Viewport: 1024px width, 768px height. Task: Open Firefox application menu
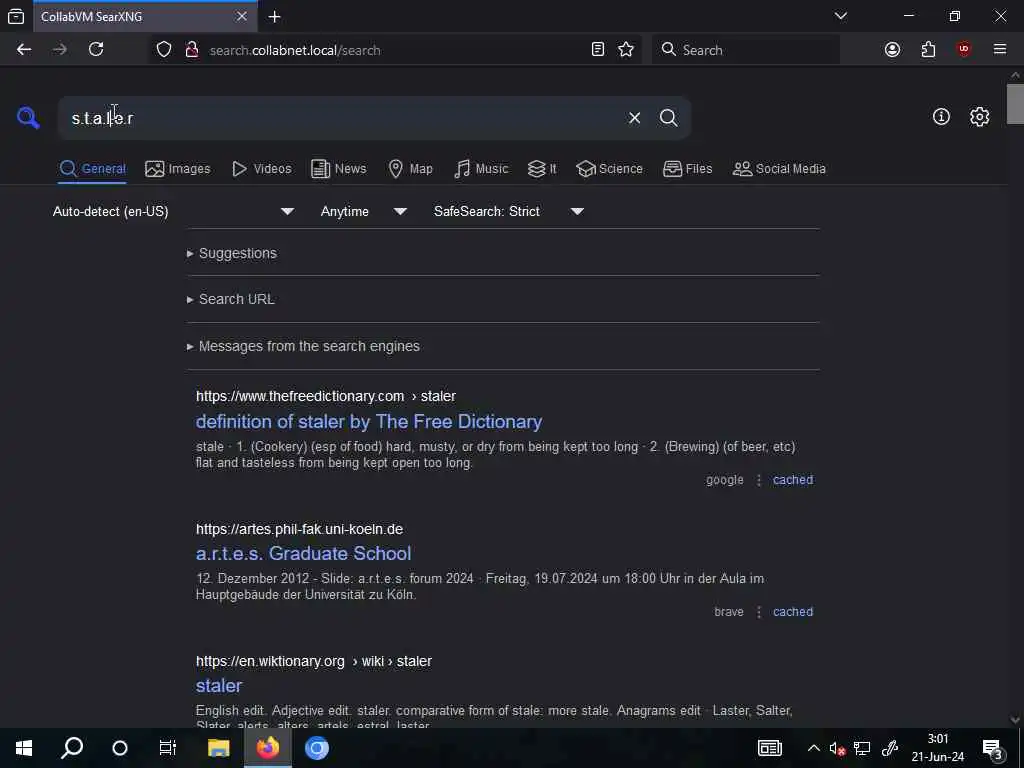[x=1000, y=50]
